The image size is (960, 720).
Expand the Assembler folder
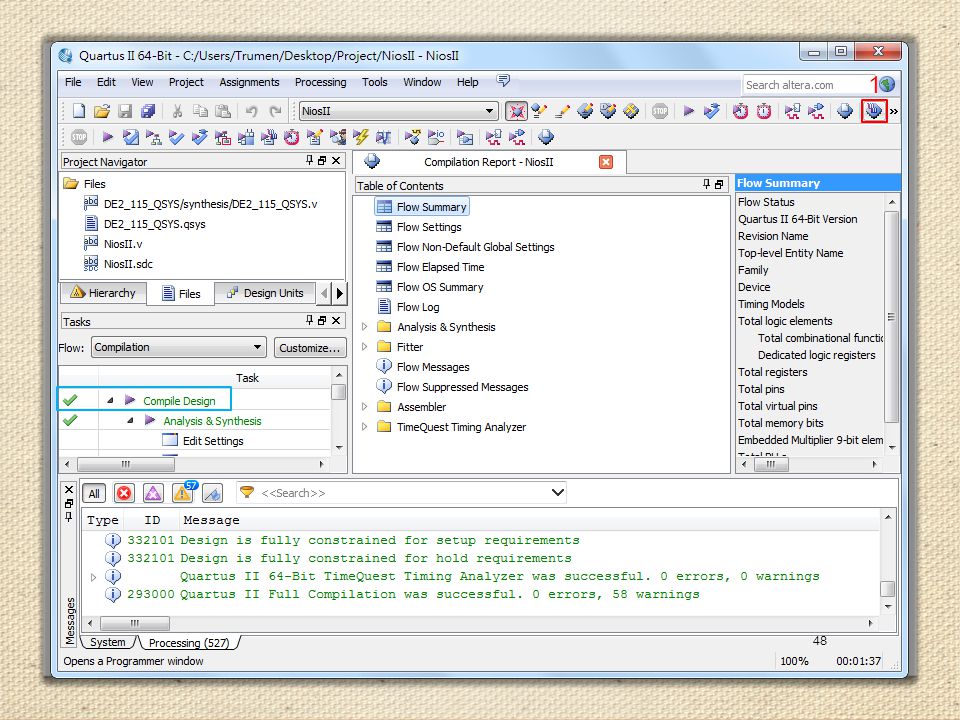[x=365, y=407]
